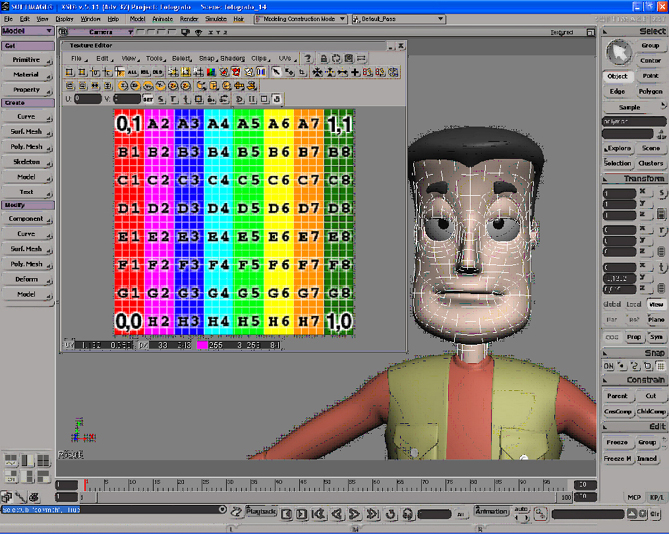
Task: Click the Freeze button in the Edit panel
Action: (x=617, y=442)
